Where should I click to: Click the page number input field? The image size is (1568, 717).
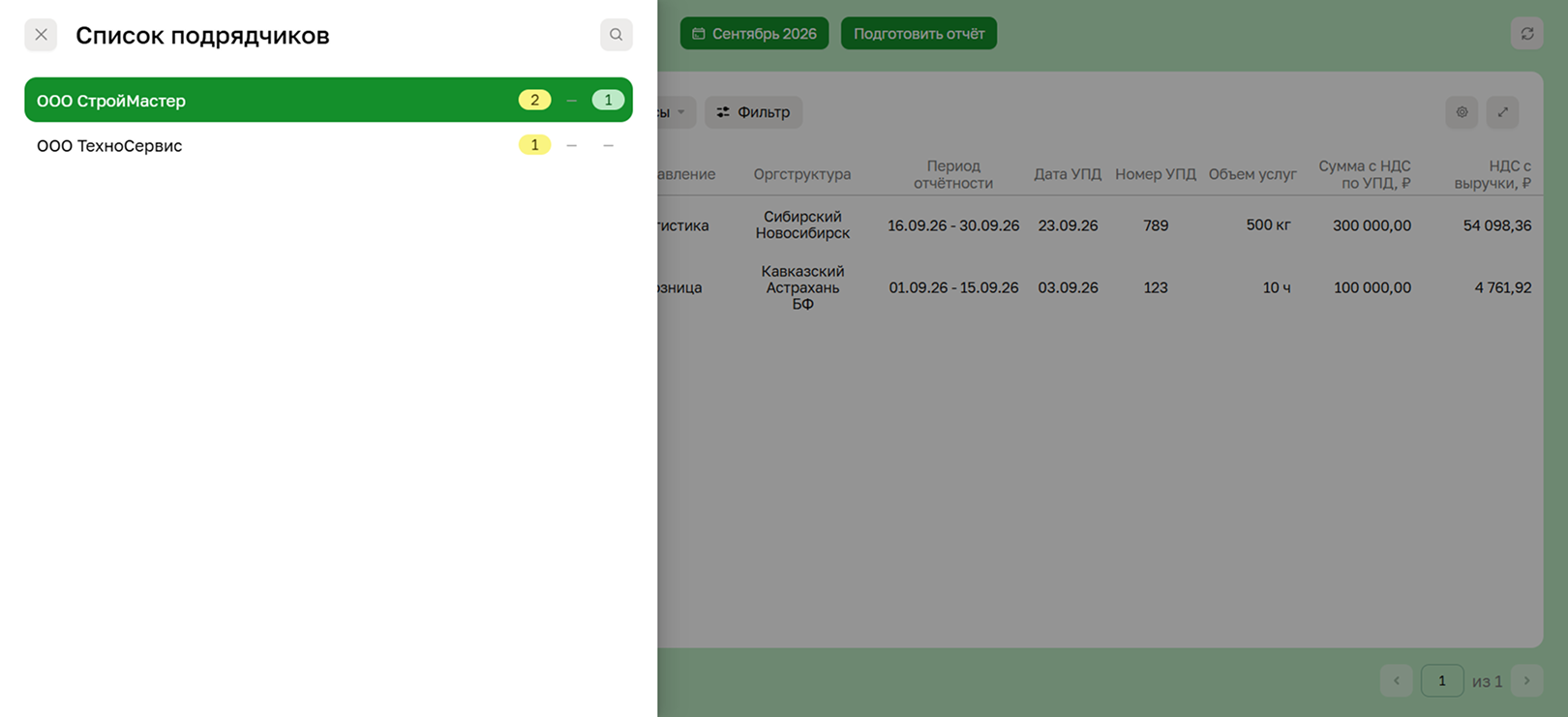(x=1441, y=681)
